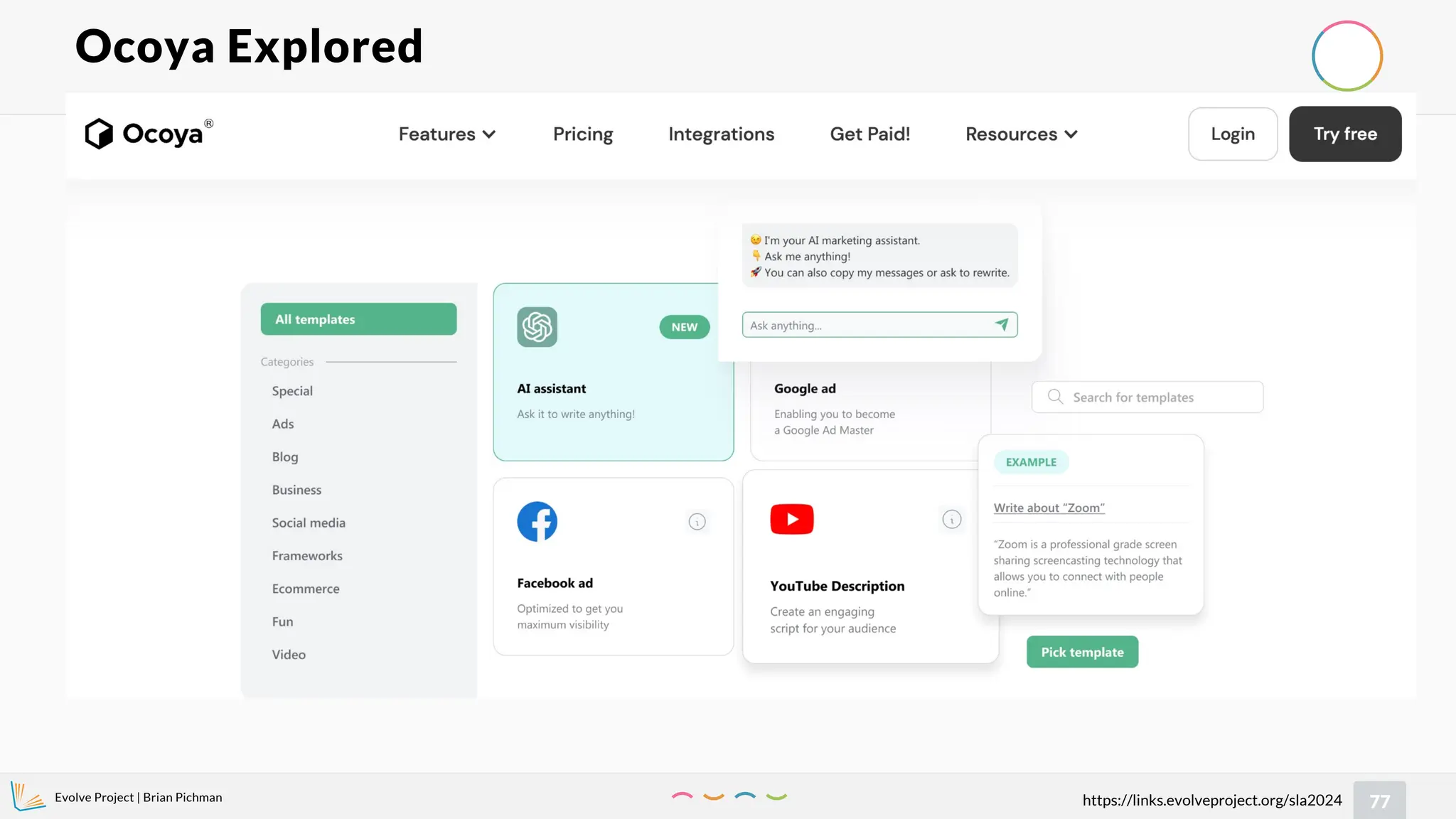Click the multicolor circle in slide corner
This screenshot has width=1456, height=819.
click(1347, 56)
